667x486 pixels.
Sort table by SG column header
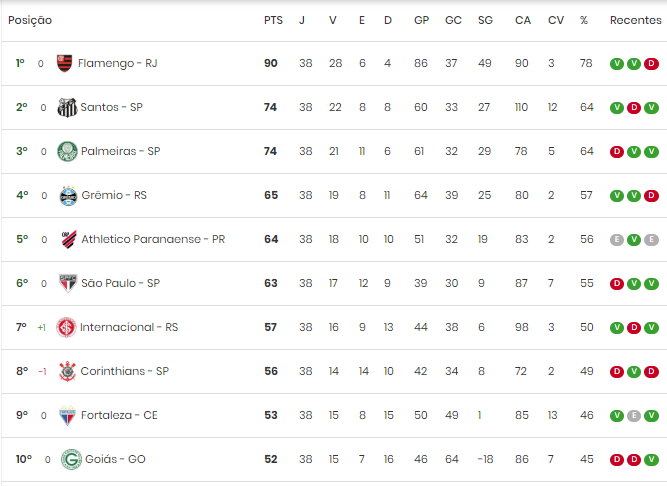click(x=485, y=20)
